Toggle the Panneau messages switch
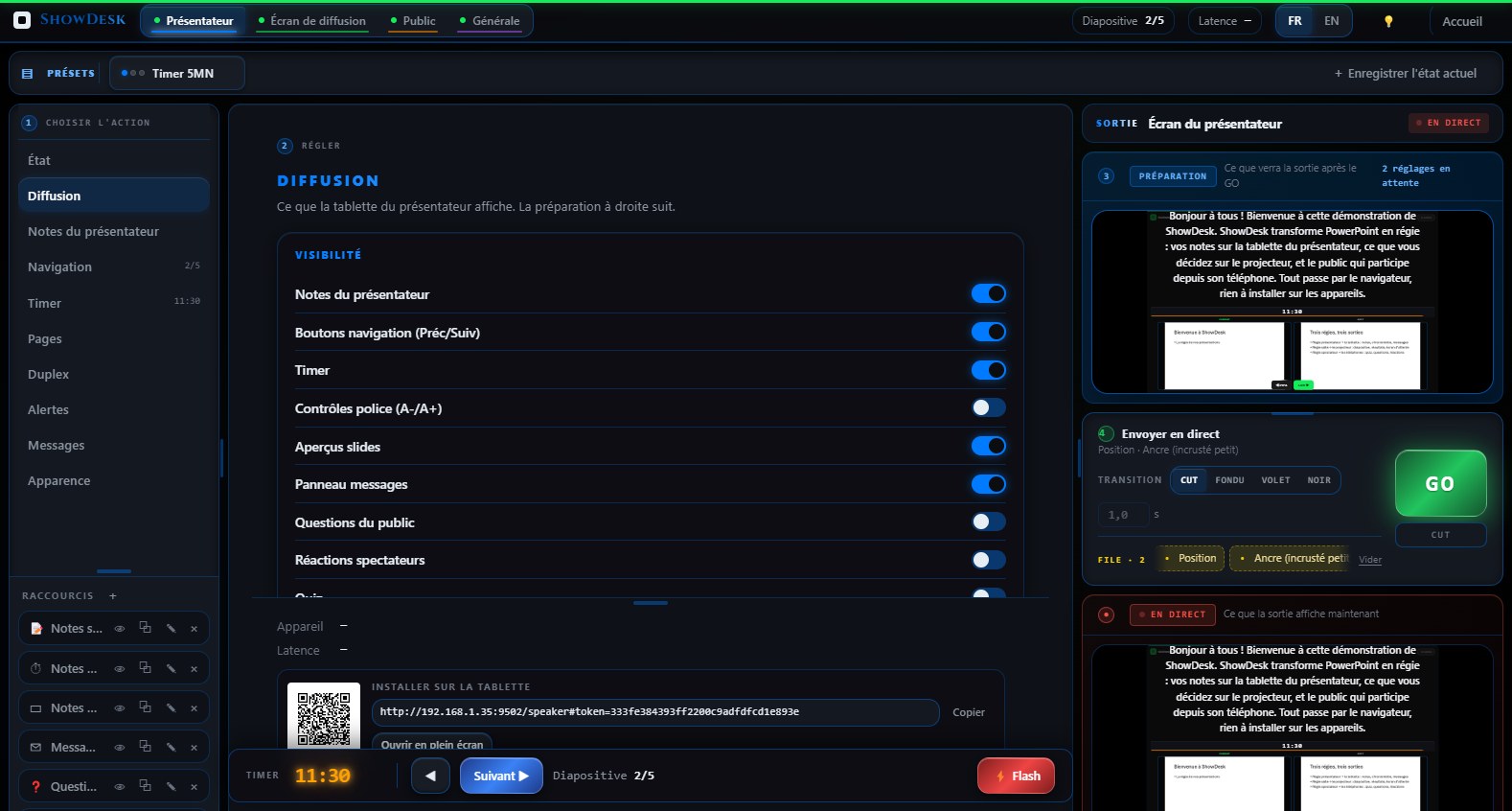Screen dimensions: 1512x811 tap(989, 484)
